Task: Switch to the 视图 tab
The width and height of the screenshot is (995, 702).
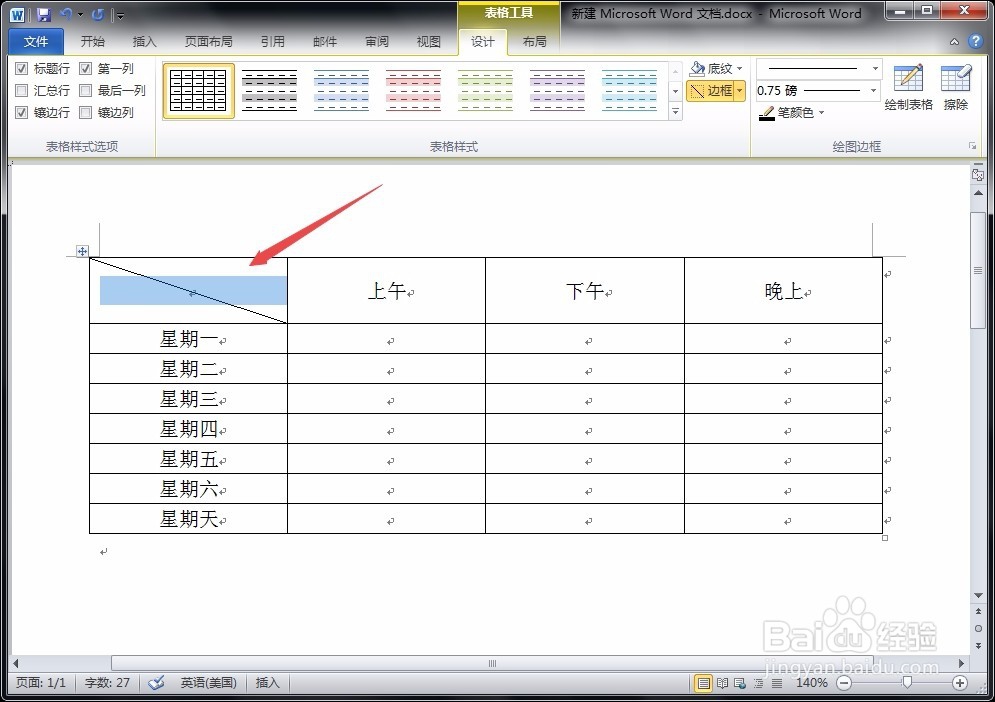Action: point(428,42)
